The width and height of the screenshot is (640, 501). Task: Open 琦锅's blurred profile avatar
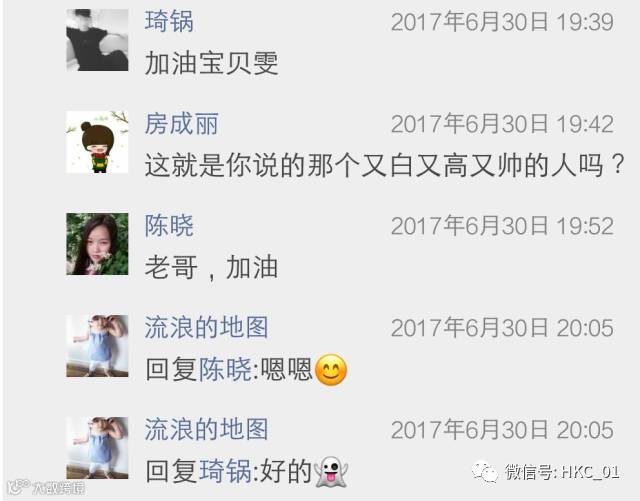coord(97,40)
